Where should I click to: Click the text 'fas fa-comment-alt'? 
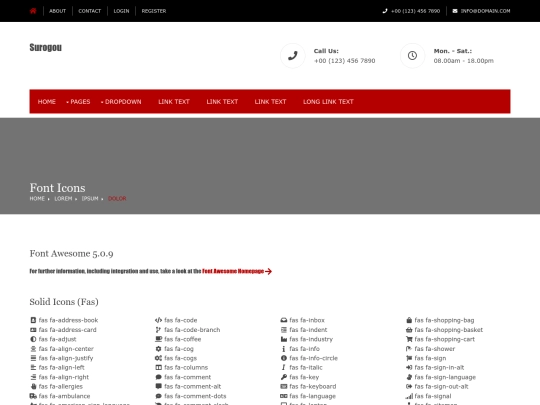tap(193, 387)
